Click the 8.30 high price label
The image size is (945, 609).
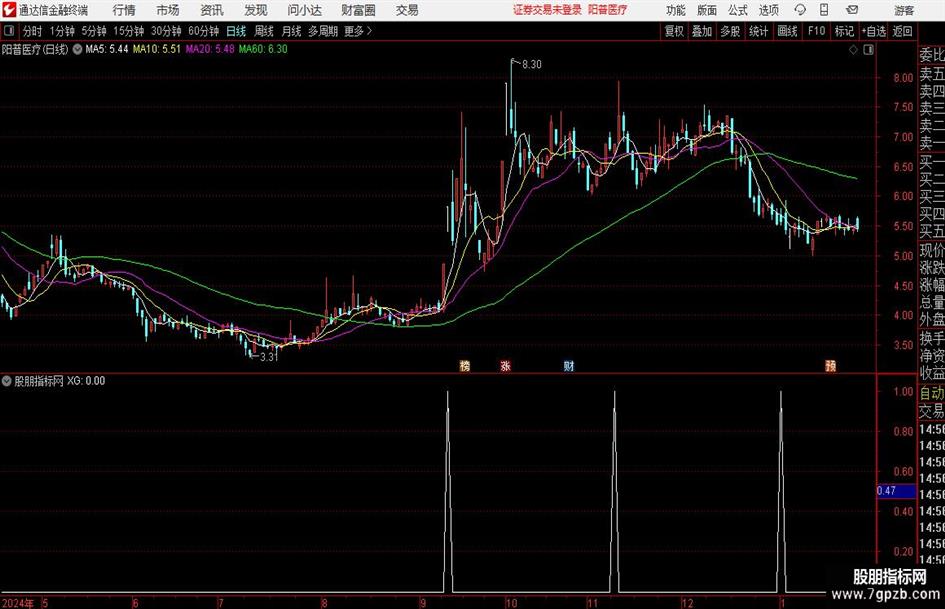coord(532,65)
